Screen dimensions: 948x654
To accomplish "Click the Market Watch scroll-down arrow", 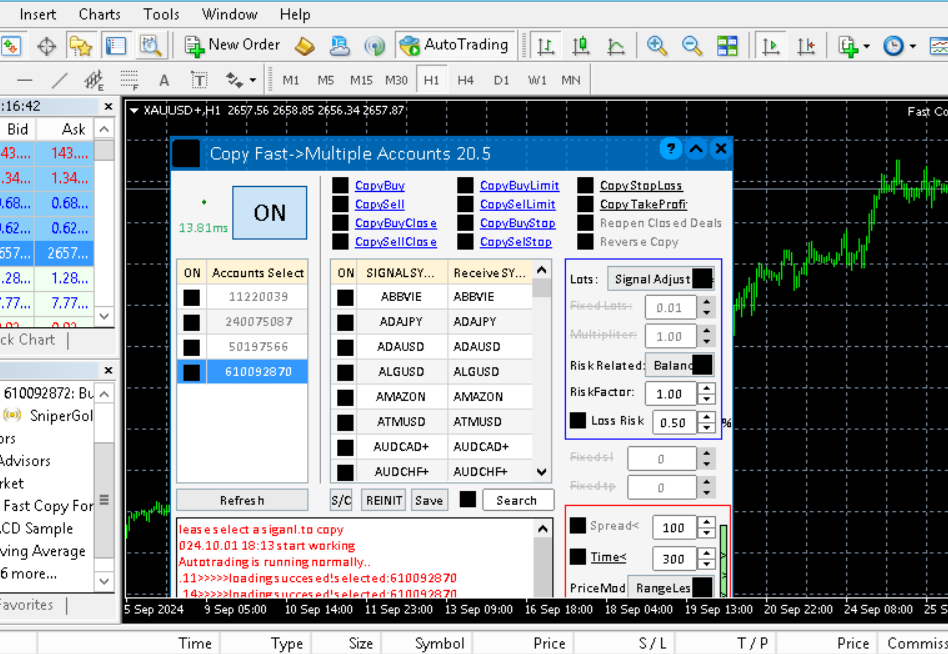I will pos(104,316).
